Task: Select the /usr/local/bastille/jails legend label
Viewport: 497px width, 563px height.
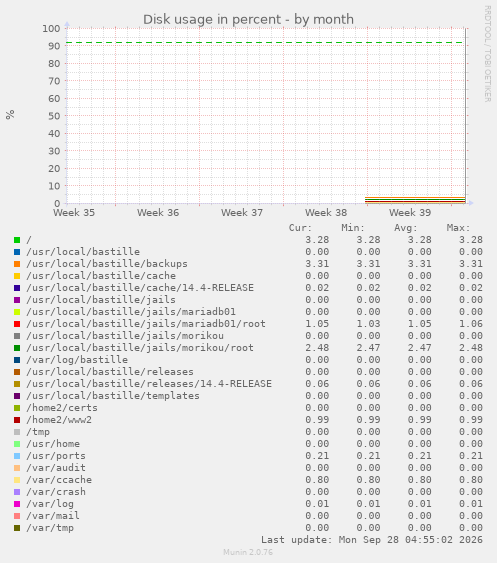Action: [101, 300]
